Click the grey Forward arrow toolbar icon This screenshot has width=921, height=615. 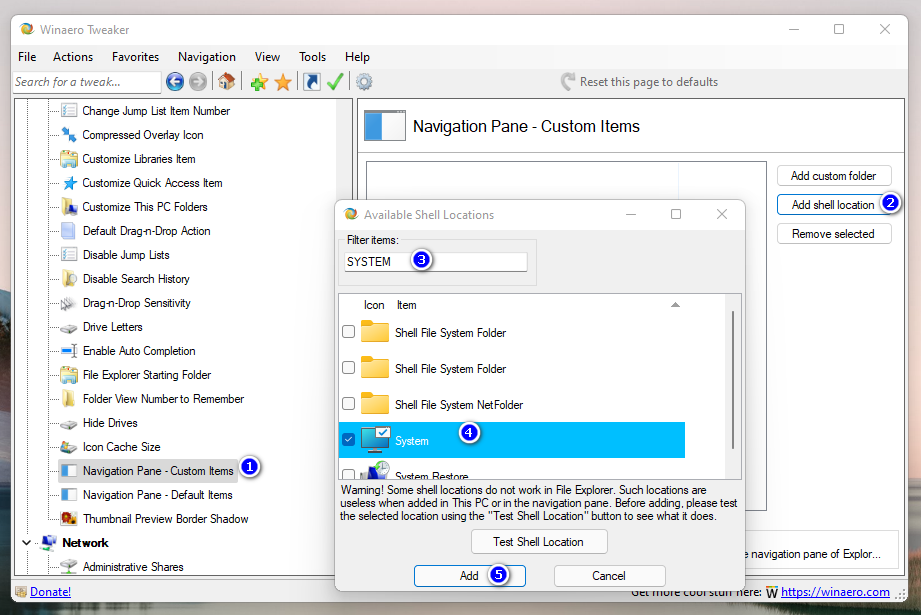tap(198, 82)
